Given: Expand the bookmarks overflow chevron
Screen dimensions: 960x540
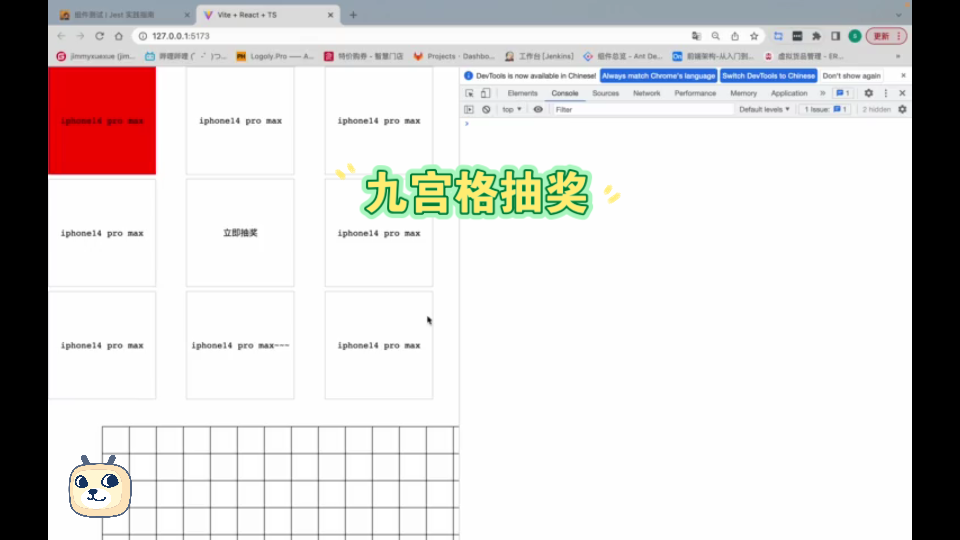Looking at the screenshot, I should tap(898, 56).
